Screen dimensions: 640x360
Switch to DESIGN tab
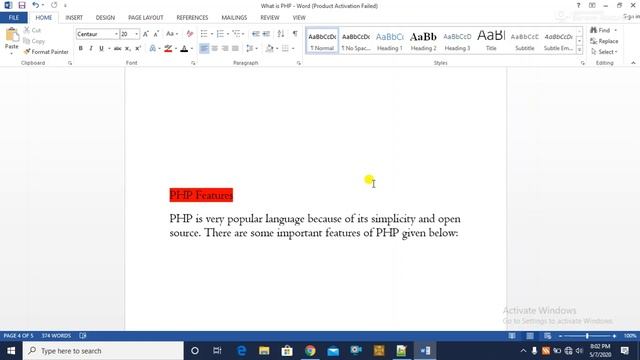click(105, 18)
